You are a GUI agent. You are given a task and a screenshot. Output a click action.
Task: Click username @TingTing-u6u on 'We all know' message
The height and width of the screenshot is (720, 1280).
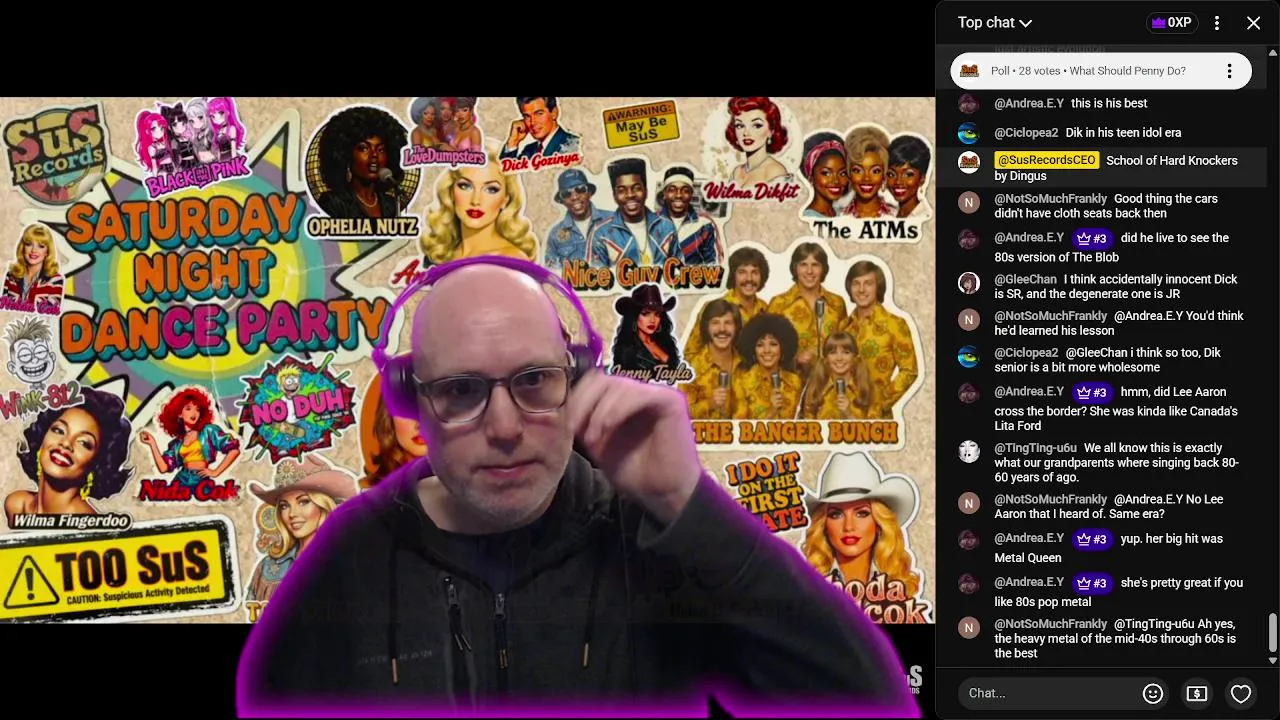(1035, 448)
